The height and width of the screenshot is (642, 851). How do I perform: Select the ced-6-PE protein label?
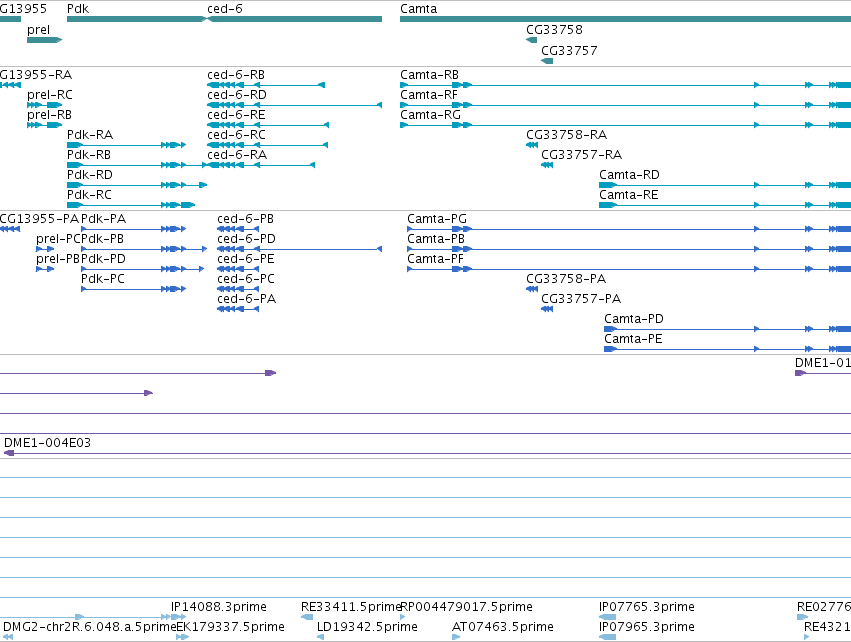pyautogui.click(x=246, y=259)
